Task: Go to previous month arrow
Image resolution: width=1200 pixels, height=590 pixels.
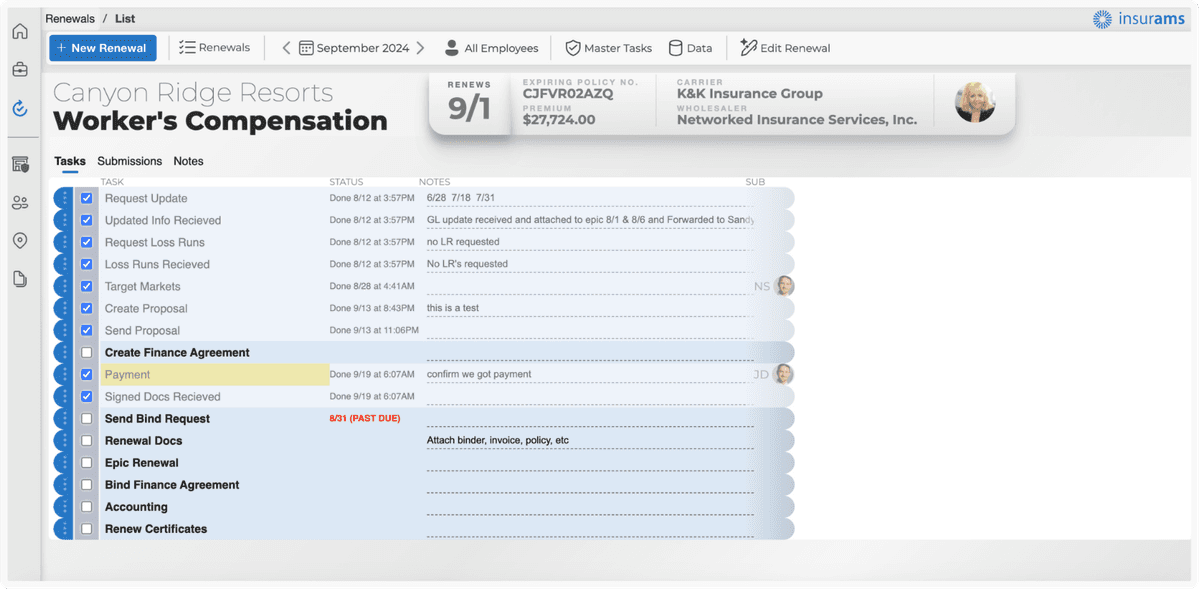Action: pos(286,48)
